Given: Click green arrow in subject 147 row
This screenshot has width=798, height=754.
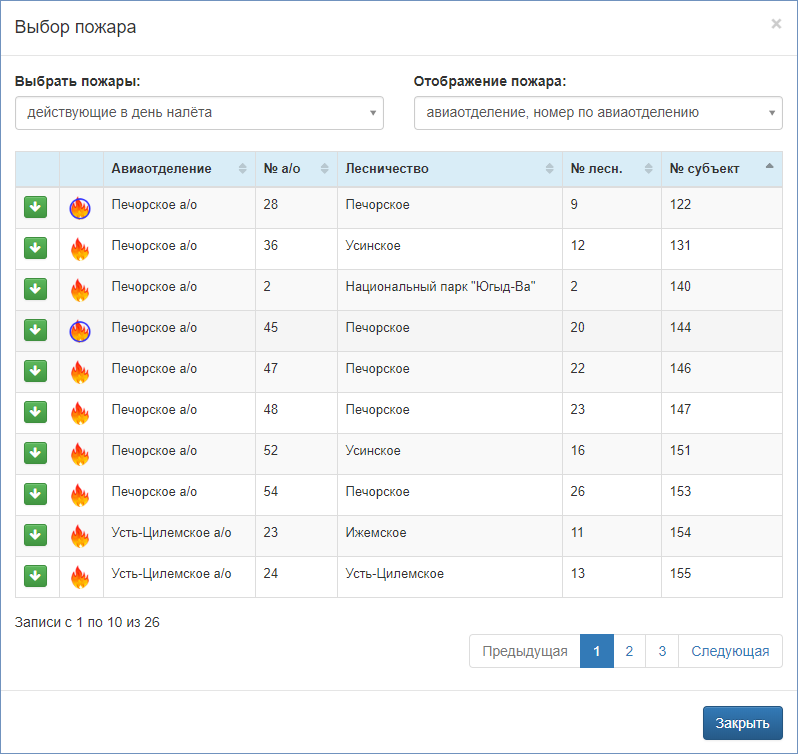Looking at the screenshot, I should 35,412.
